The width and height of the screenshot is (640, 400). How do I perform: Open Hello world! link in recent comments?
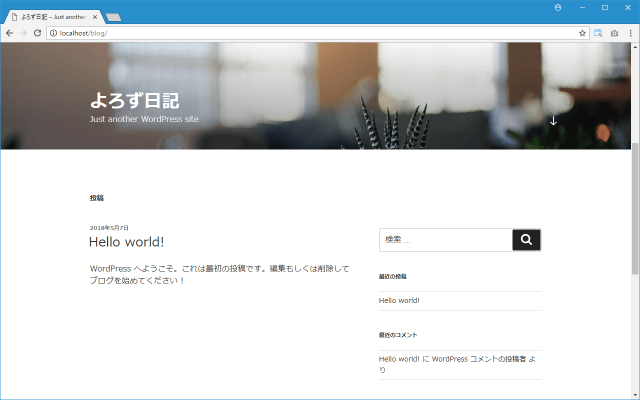pyautogui.click(x=399, y=359)
